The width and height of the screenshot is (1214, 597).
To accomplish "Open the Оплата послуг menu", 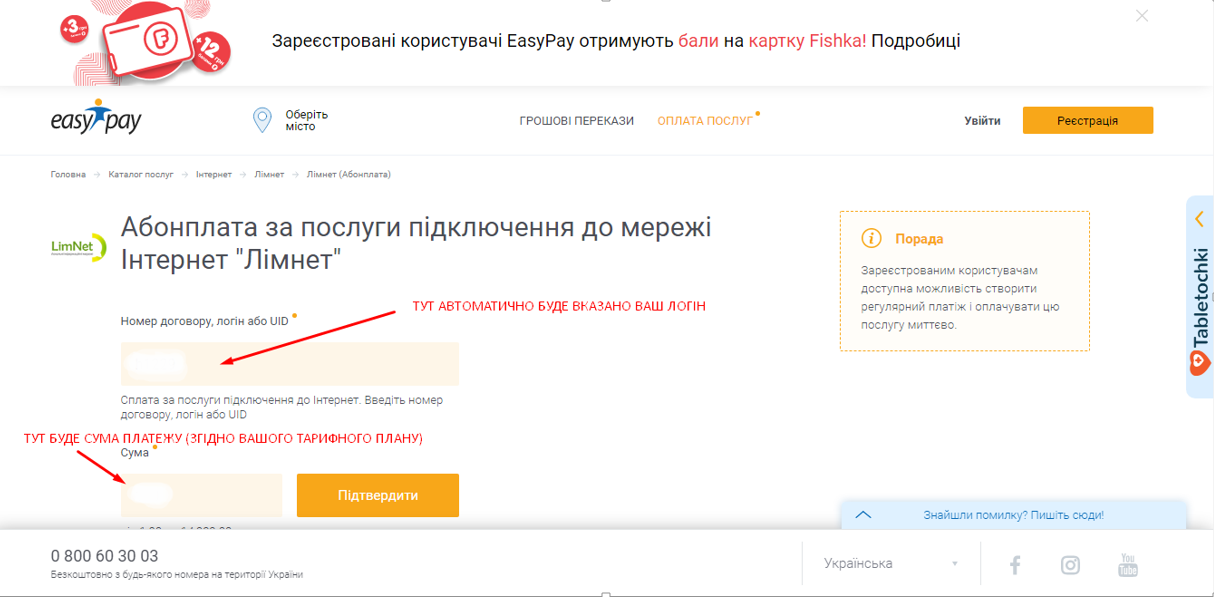I will coord(705,121).
